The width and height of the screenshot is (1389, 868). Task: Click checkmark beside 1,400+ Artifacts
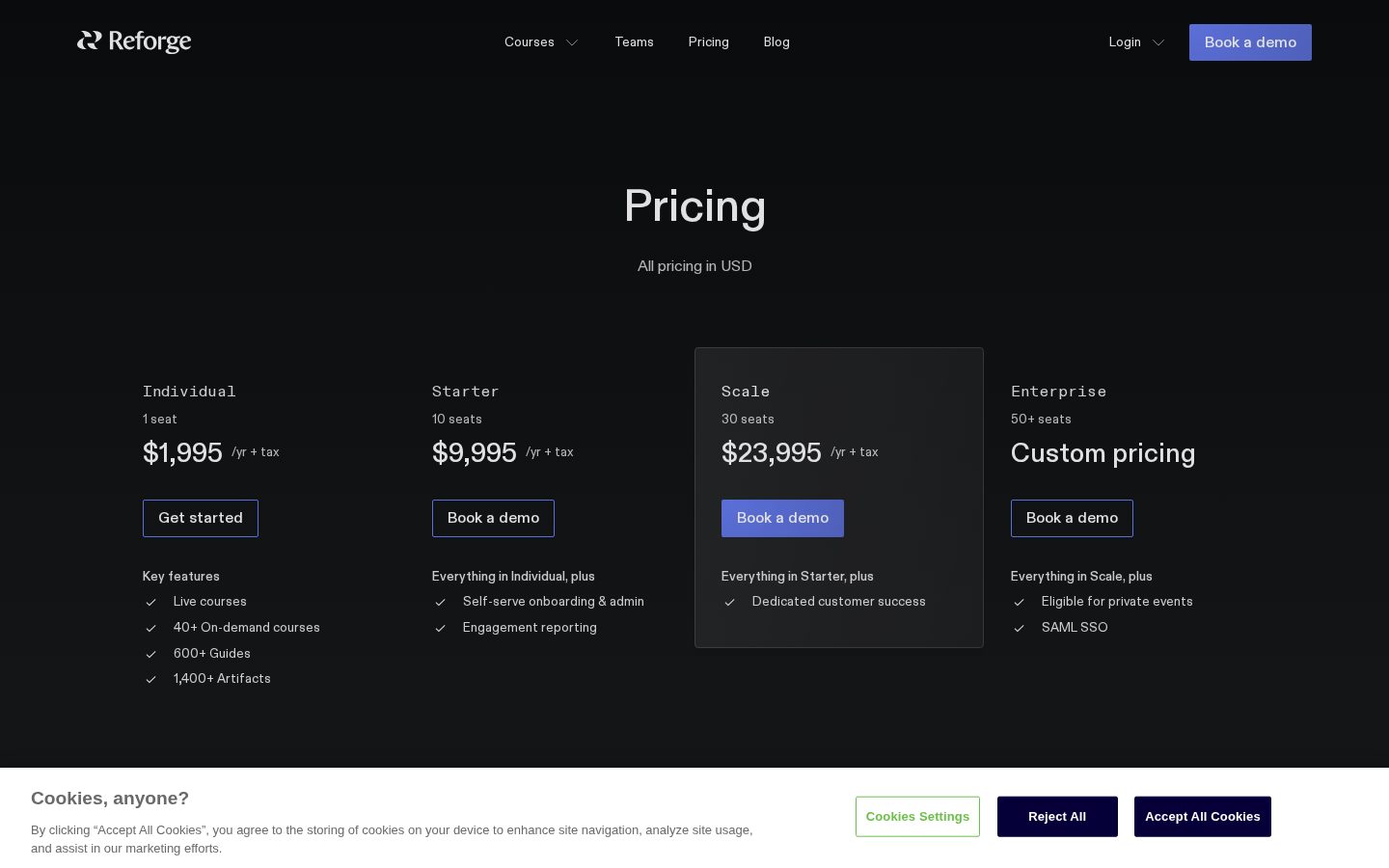pos(150,679)
